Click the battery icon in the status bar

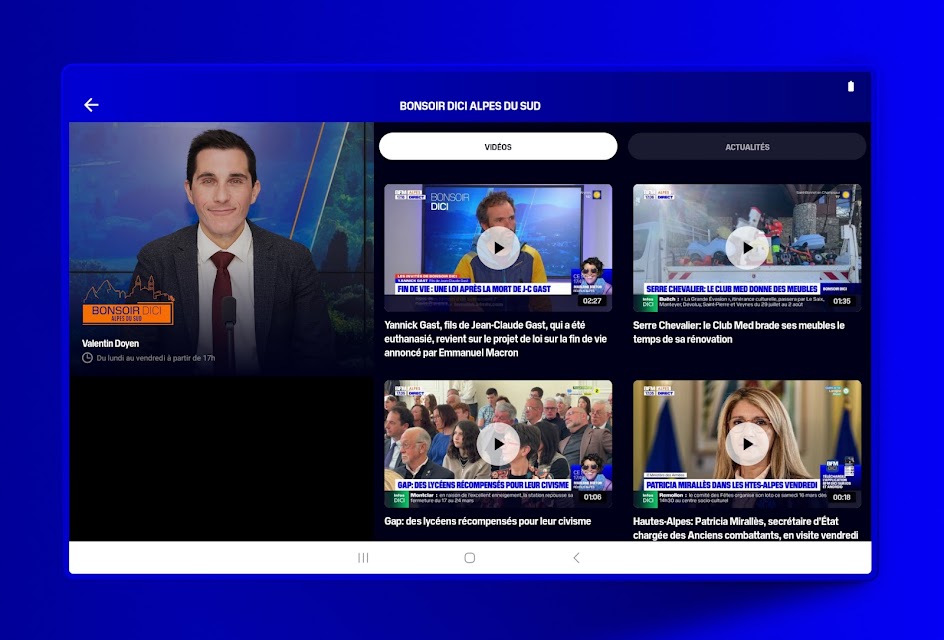(851, 86)
